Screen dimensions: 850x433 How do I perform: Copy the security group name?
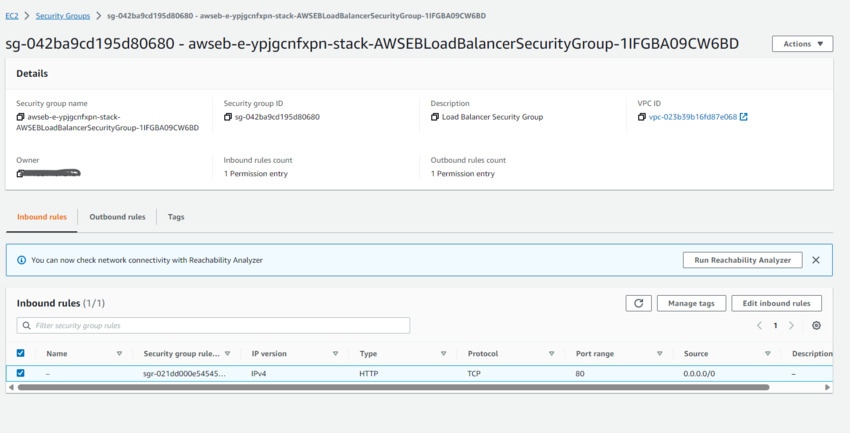(x=21, y=117)
